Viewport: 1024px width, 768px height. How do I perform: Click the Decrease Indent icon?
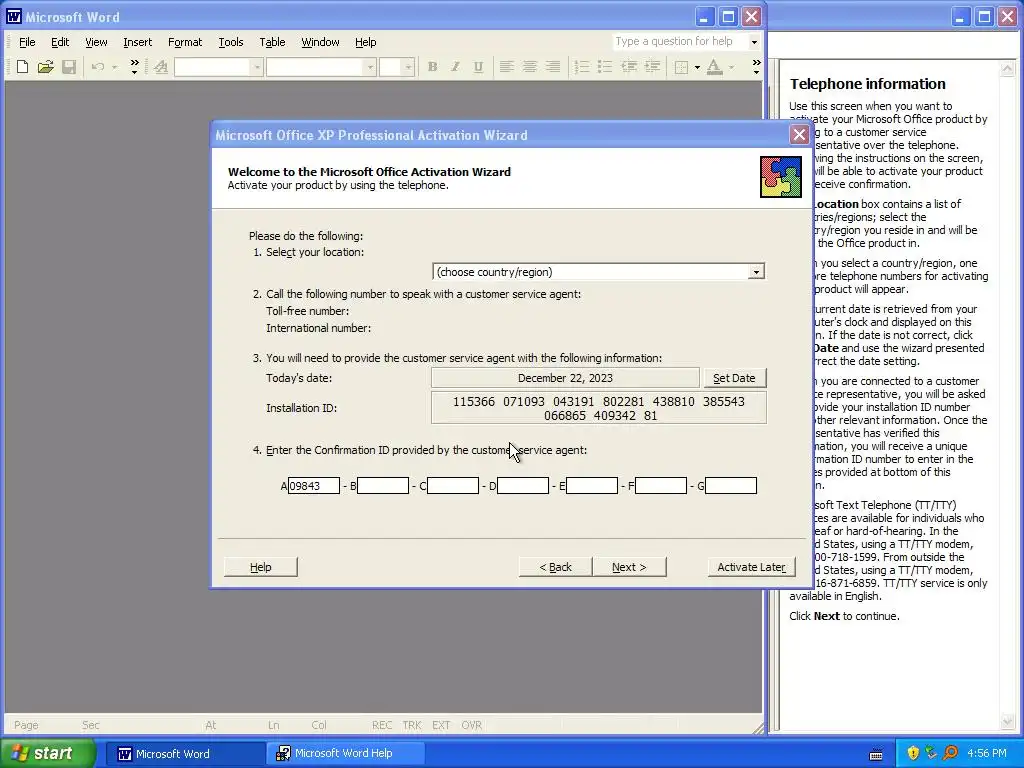pos(628,67)
